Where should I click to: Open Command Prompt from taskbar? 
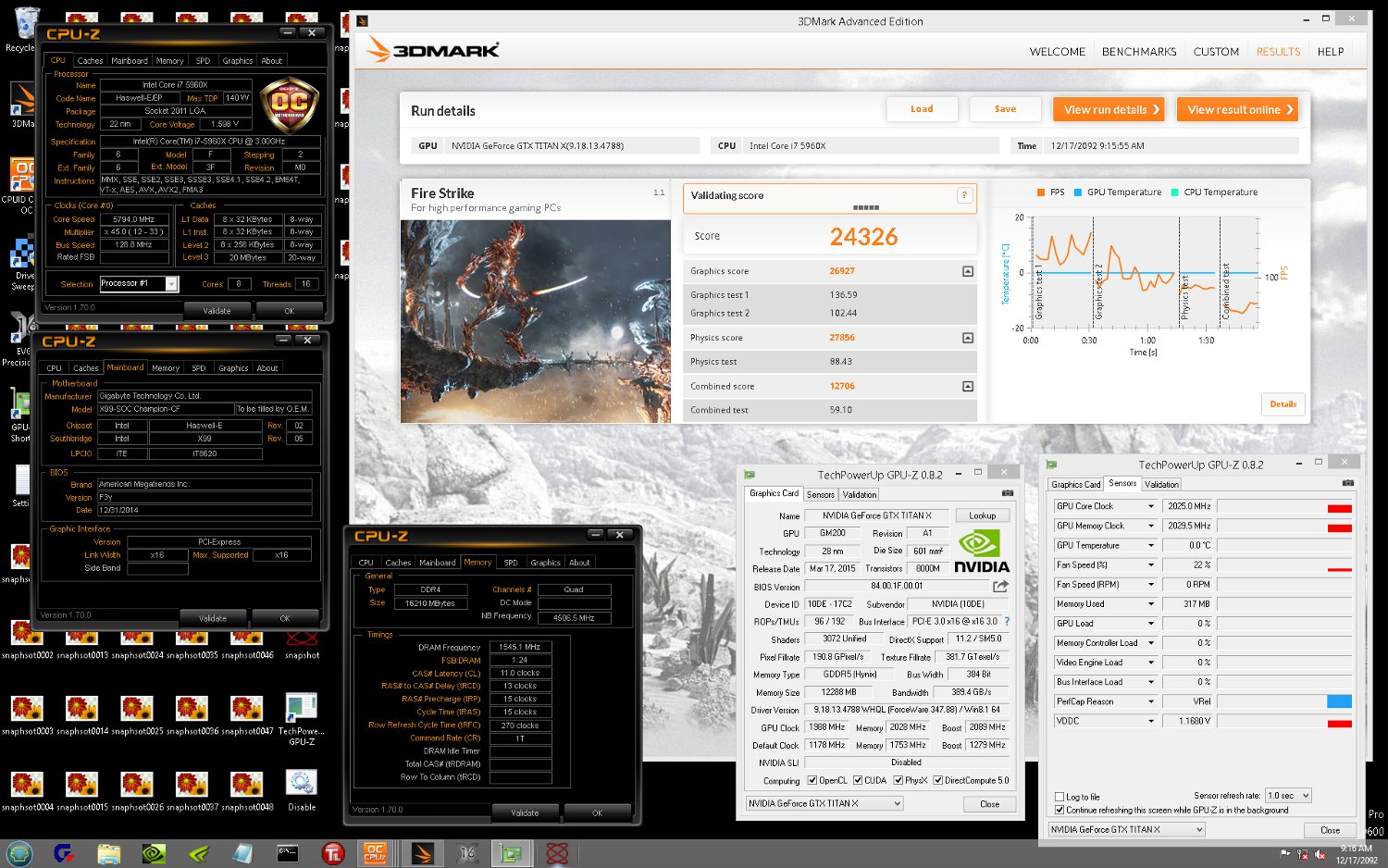[x=288, y=853]
